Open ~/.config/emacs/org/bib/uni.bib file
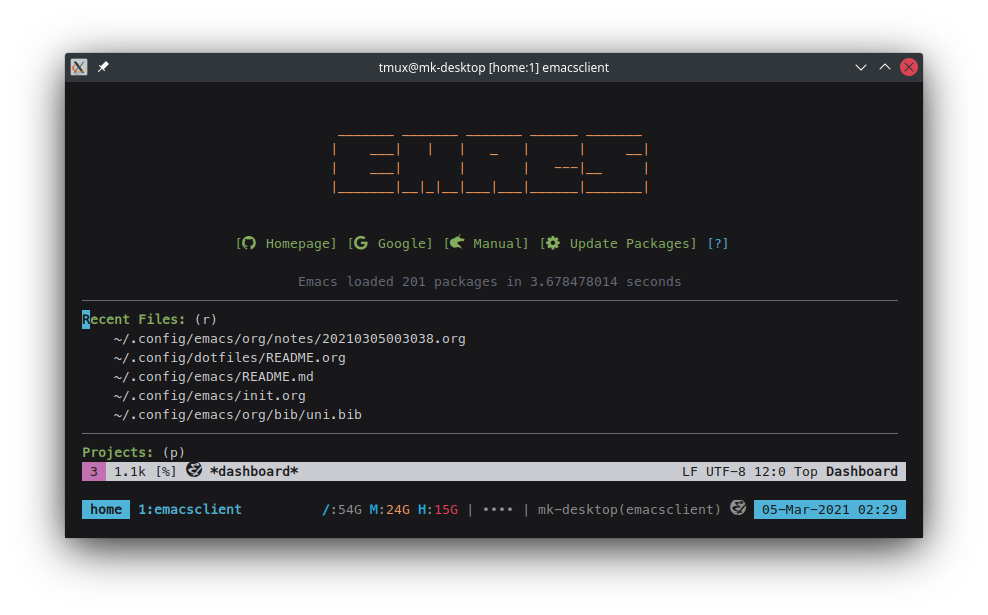This screenshot has height=615, width=988. 237,414
